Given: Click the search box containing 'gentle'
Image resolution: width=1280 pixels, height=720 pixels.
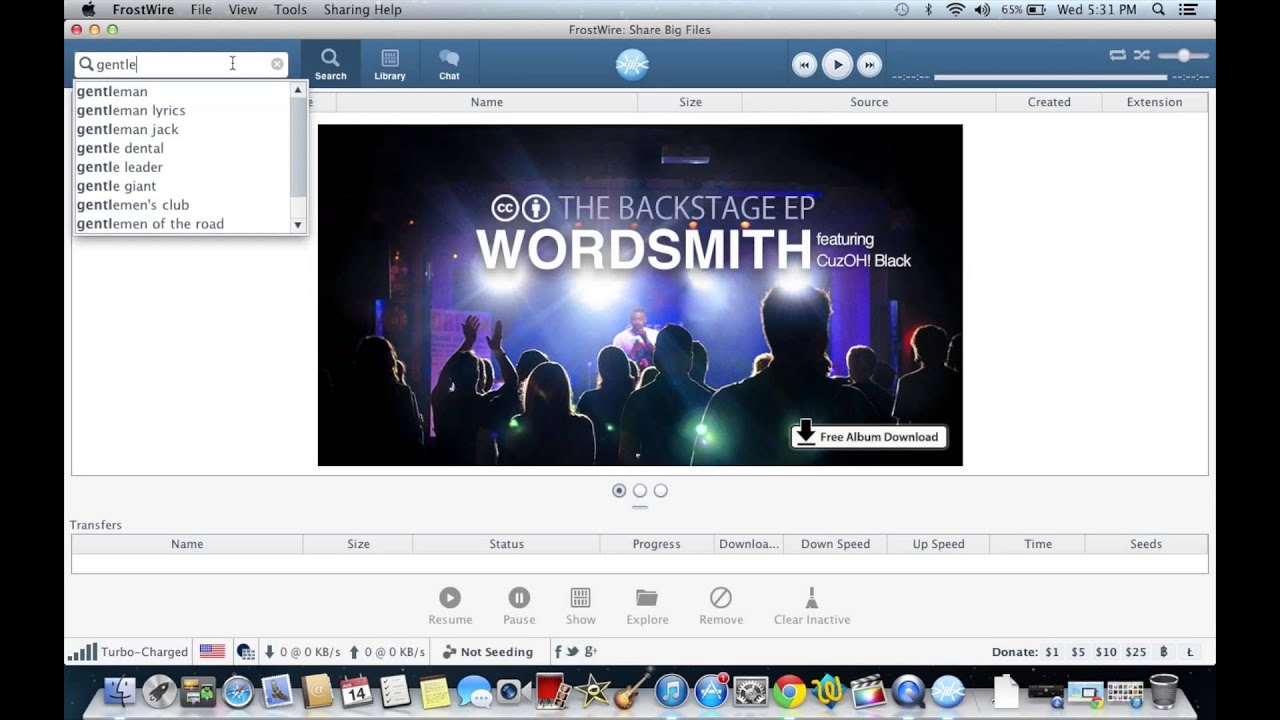Looking at the screenshot, I should [181, 64].
